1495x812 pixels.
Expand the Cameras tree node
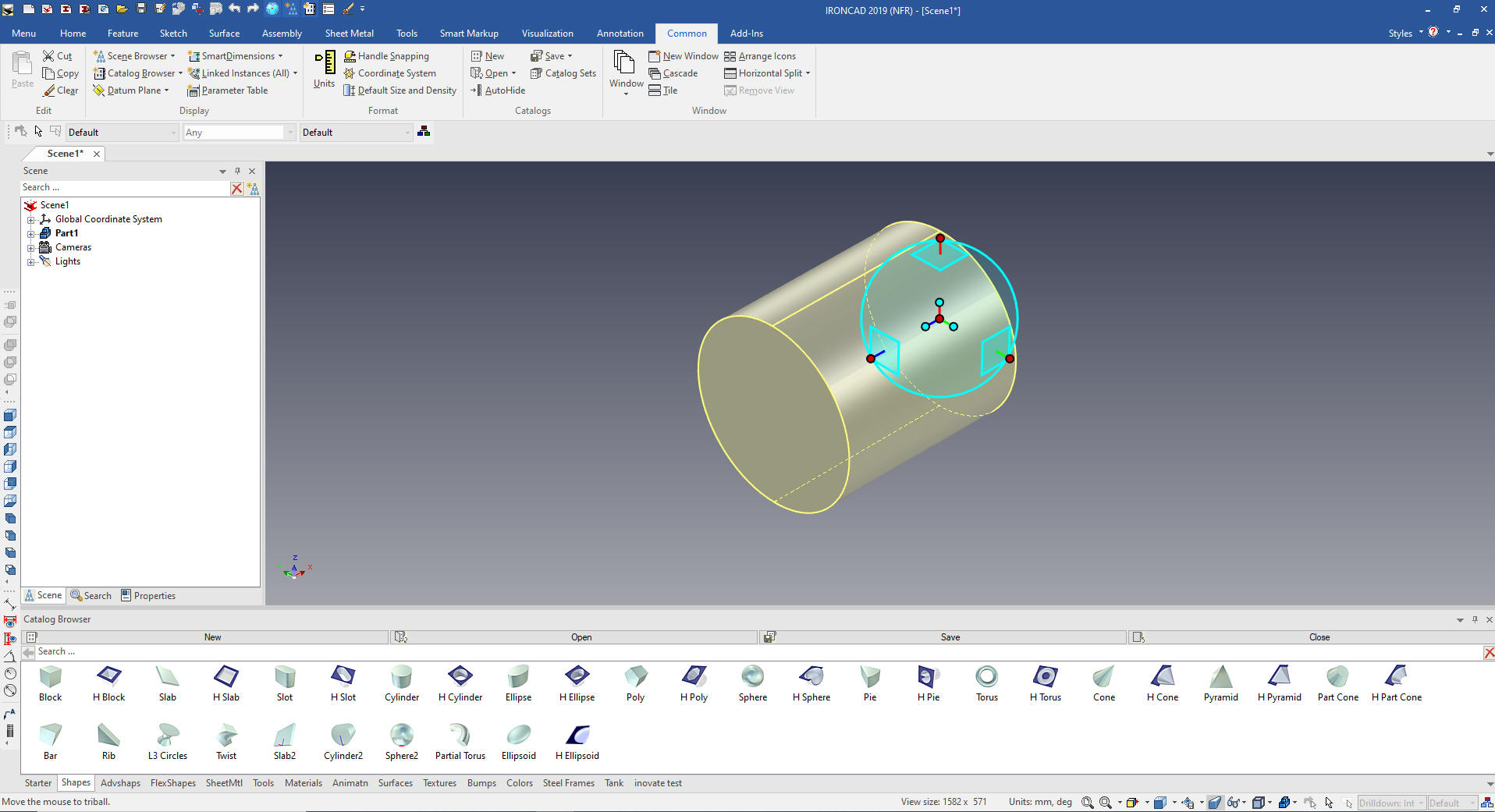point(31,247)
